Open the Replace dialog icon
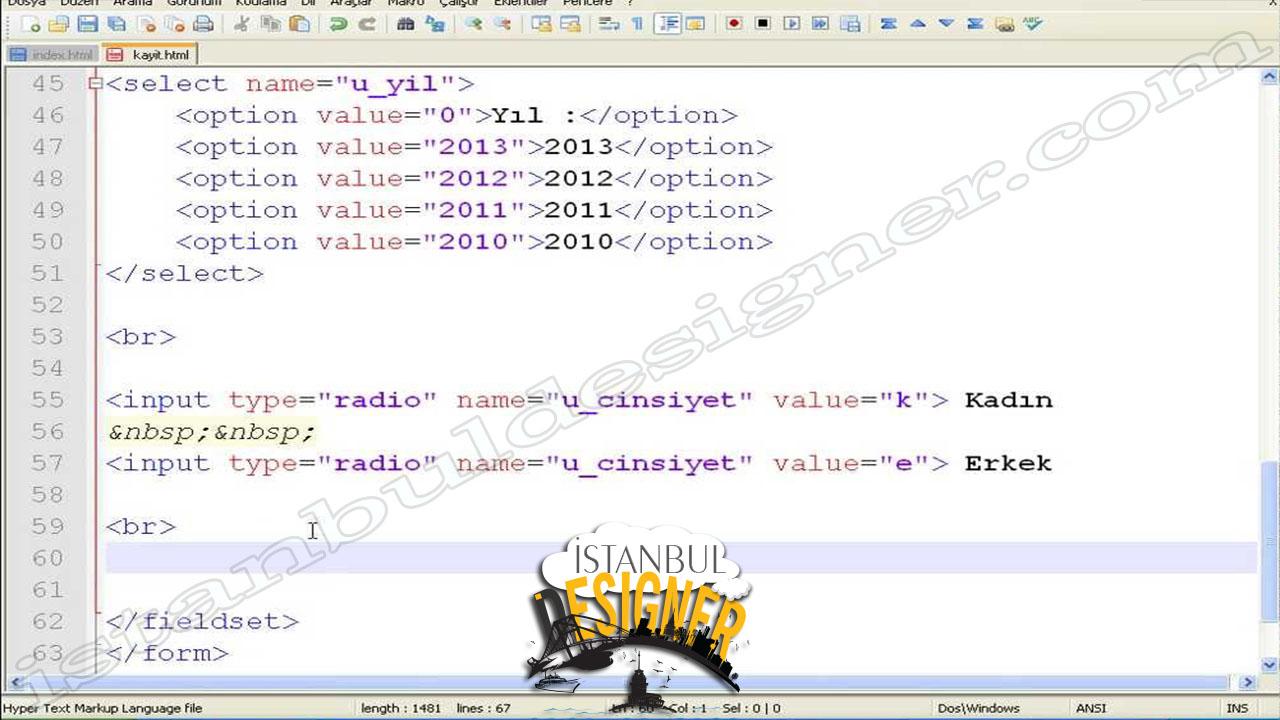Viewport: 1280px width, 720px height. [x=434, y=24]
